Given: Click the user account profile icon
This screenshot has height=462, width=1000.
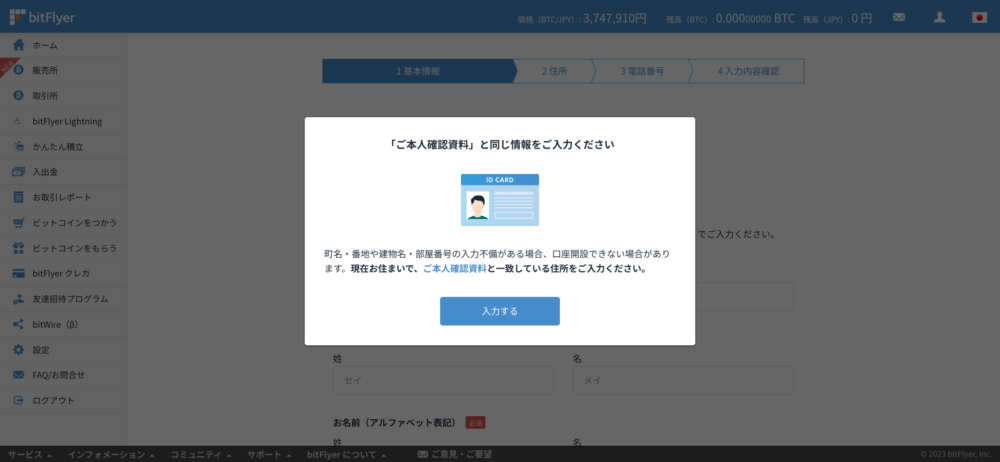Looking at the screenshot, I should click(x=939, y=17).
